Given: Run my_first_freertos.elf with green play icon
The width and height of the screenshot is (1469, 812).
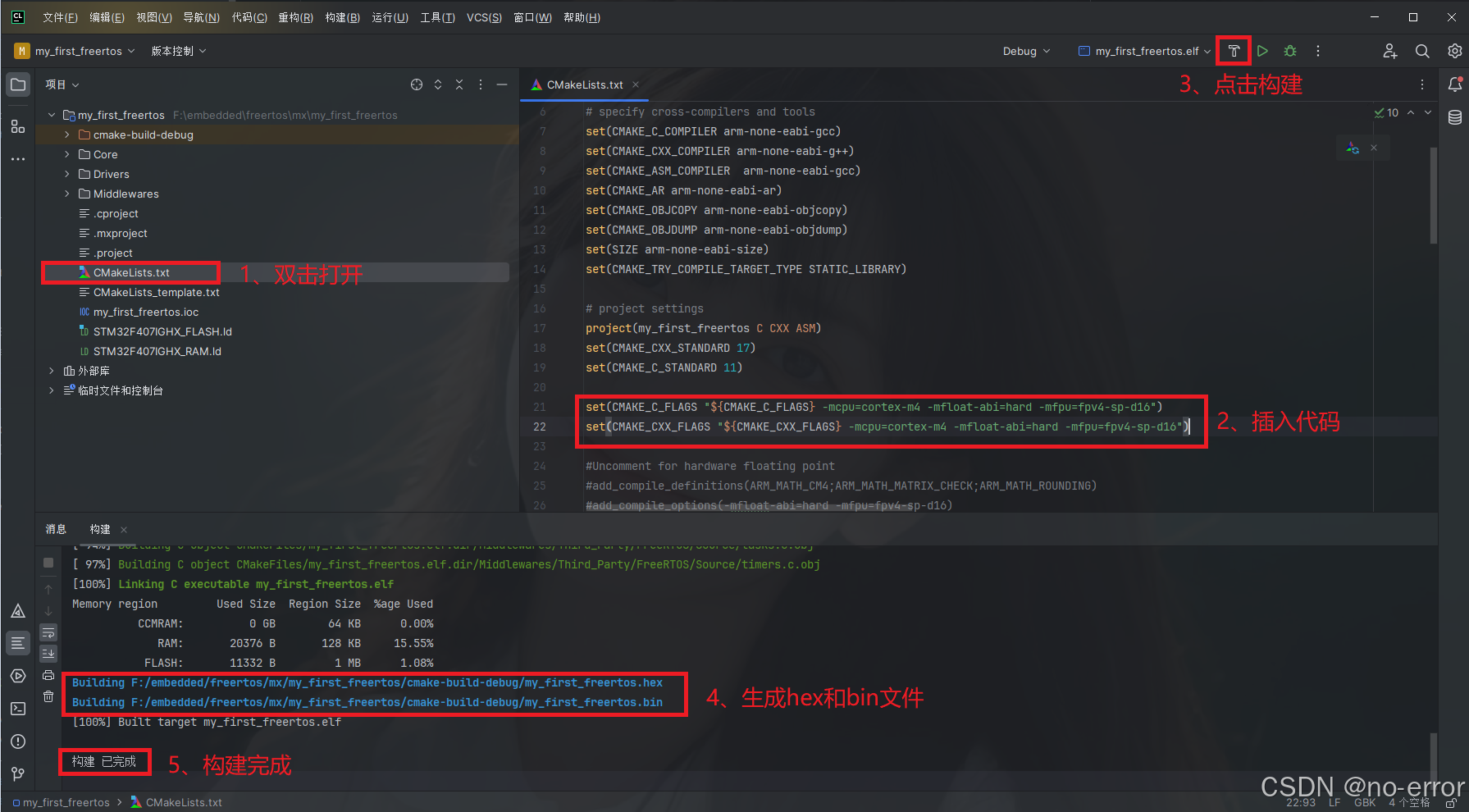Looking at the screenshot, I should click(x=1262, y=50).
